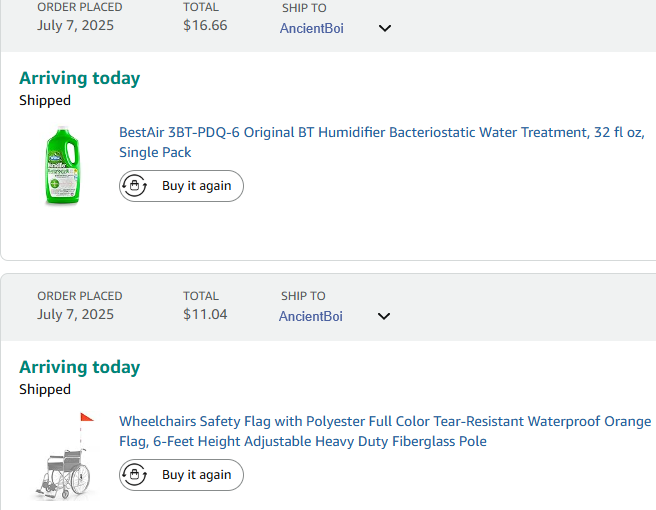The width and height of the screenshot is (656, 510).
Task: Click the reorder icon for BestAir water treatment
Action: (x=134, y=185)
